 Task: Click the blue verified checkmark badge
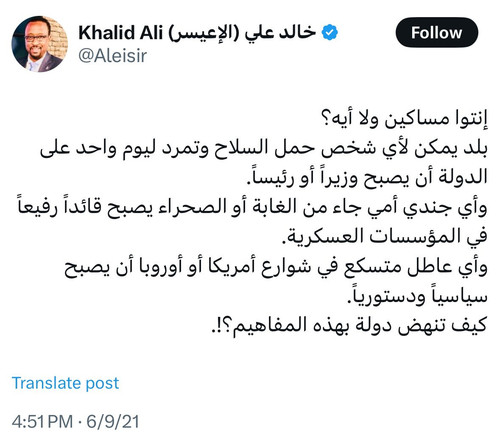tap(330, 33)
